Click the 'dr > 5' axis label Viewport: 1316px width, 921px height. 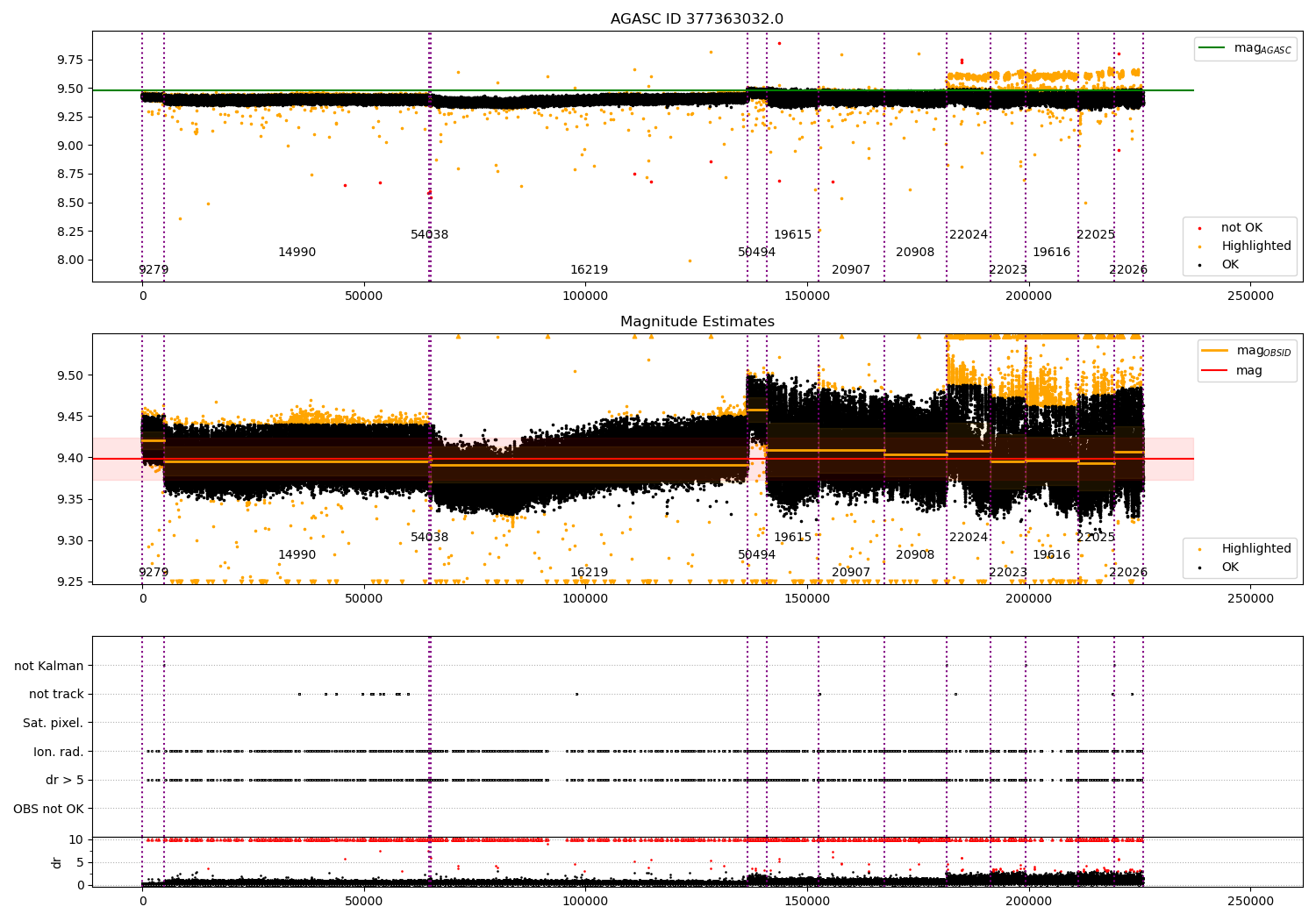(x=65, y=780)
